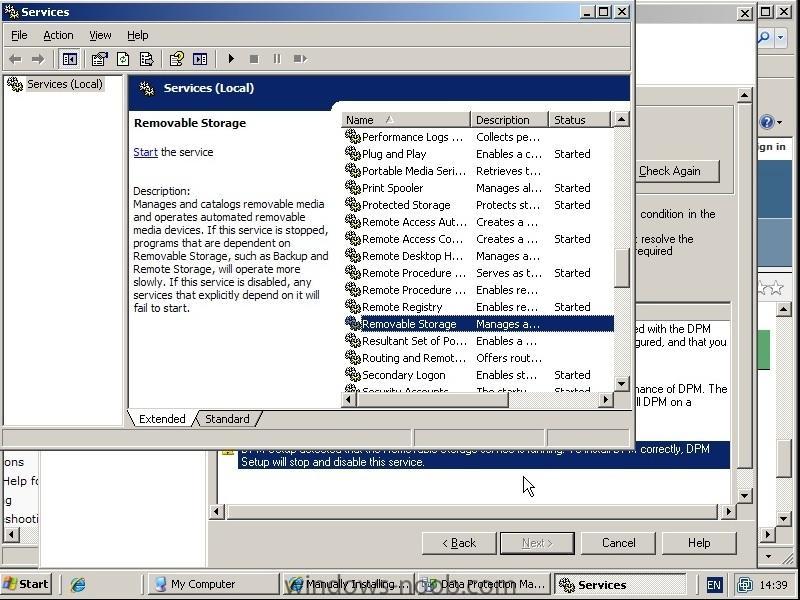Click the Print Spooler gear icon

(353, 187)
